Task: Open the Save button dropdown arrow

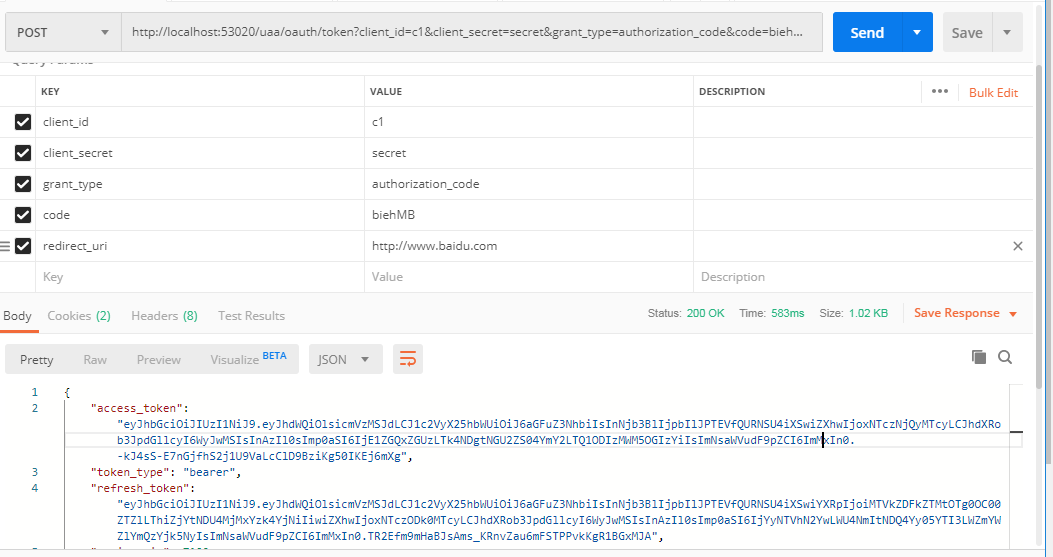Action: point(1007,32)
